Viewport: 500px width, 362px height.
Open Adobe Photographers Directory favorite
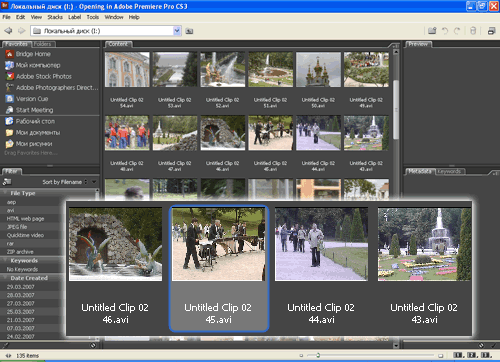click(x=52, y=88)
